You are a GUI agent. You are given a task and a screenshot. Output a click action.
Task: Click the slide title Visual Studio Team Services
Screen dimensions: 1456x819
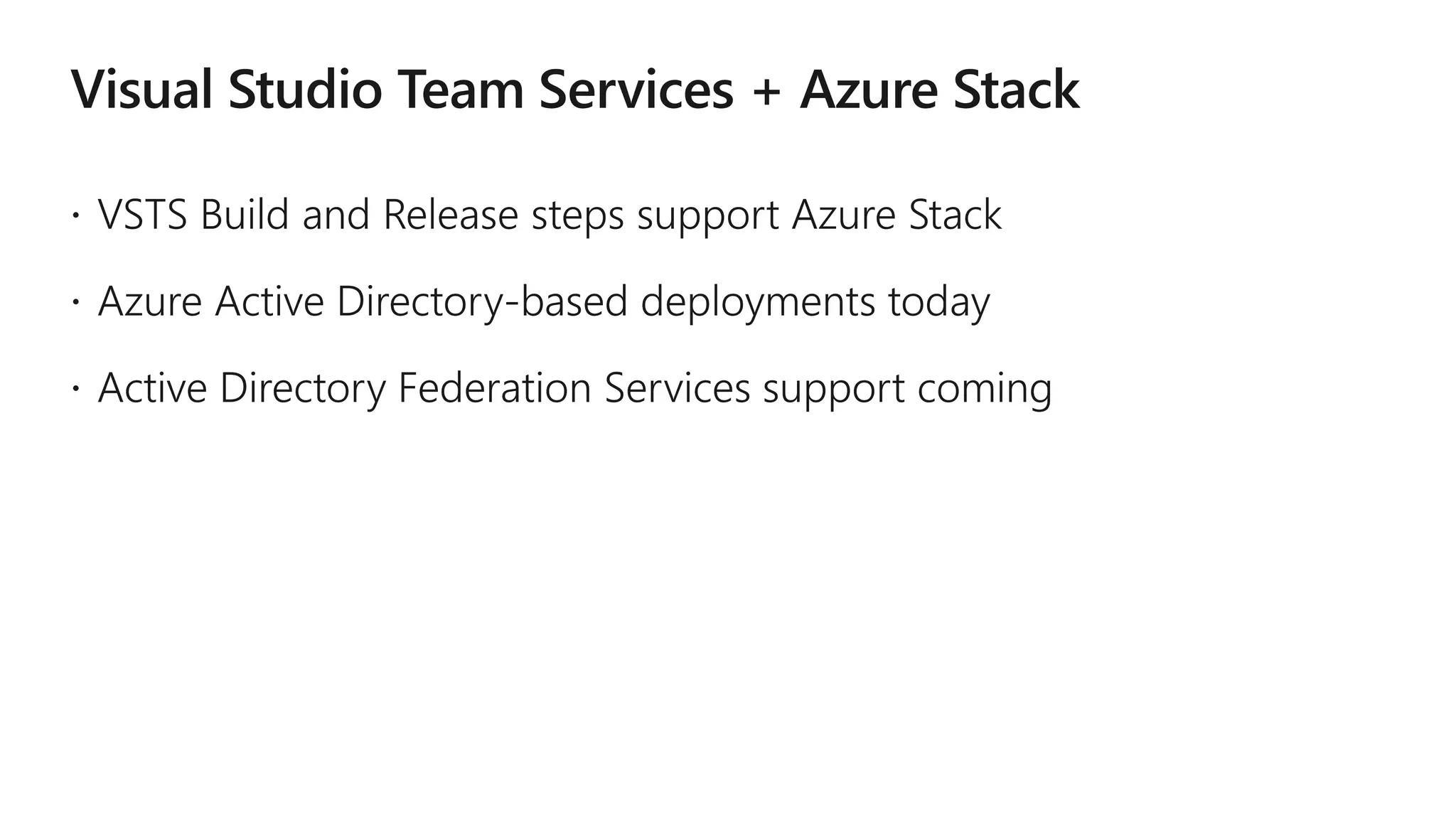(402, 90)
